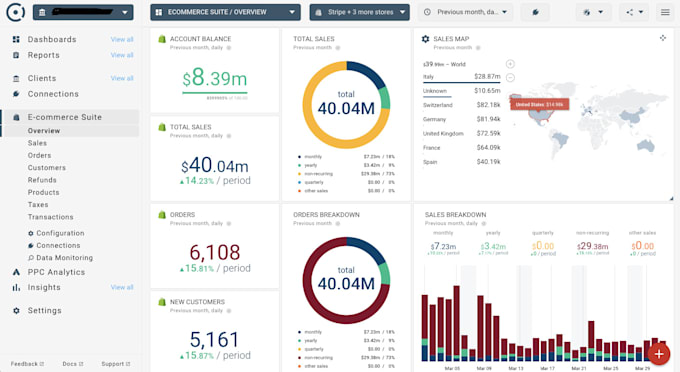Screen dimensions: 680x372
Task: Click the connections plug button in top bar
Action: point(536,12)
